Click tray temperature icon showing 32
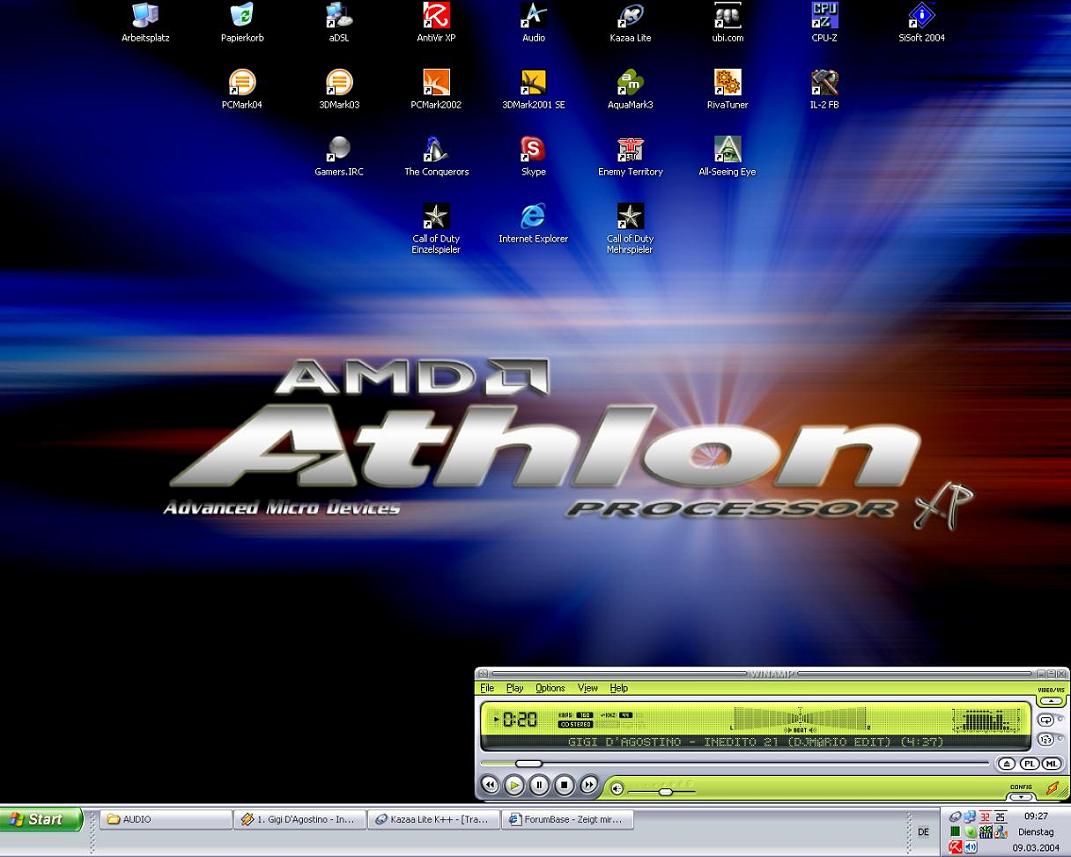The width and height of the screenshot is (1071, 857). (985, 817)
